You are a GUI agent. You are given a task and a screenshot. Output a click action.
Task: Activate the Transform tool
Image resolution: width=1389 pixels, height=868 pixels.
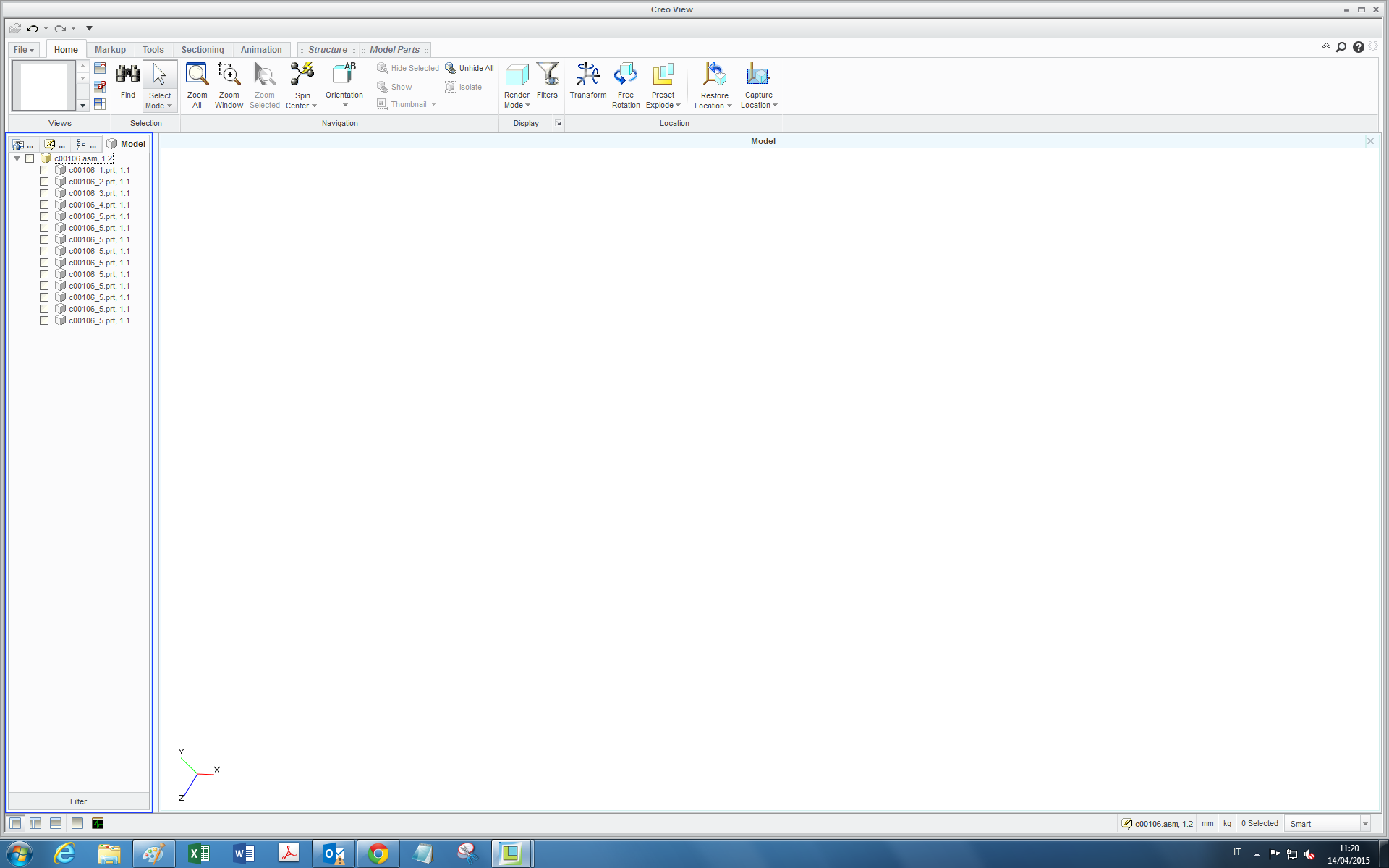(587, 85)
